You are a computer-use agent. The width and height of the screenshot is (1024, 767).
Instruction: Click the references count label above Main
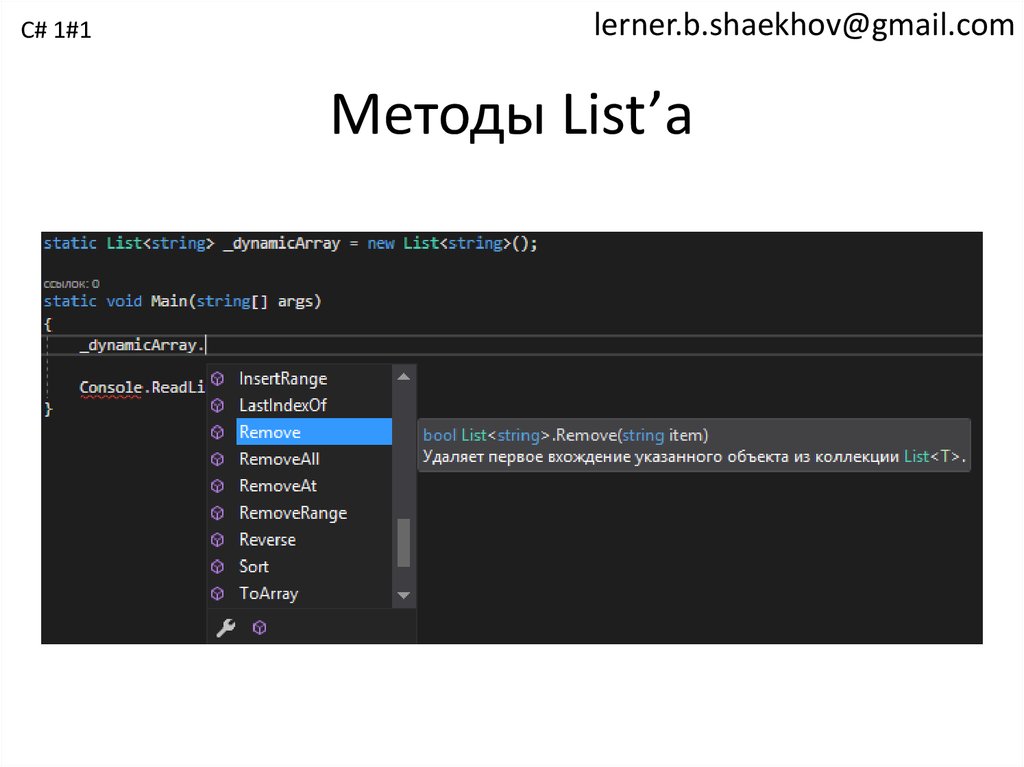71,284
